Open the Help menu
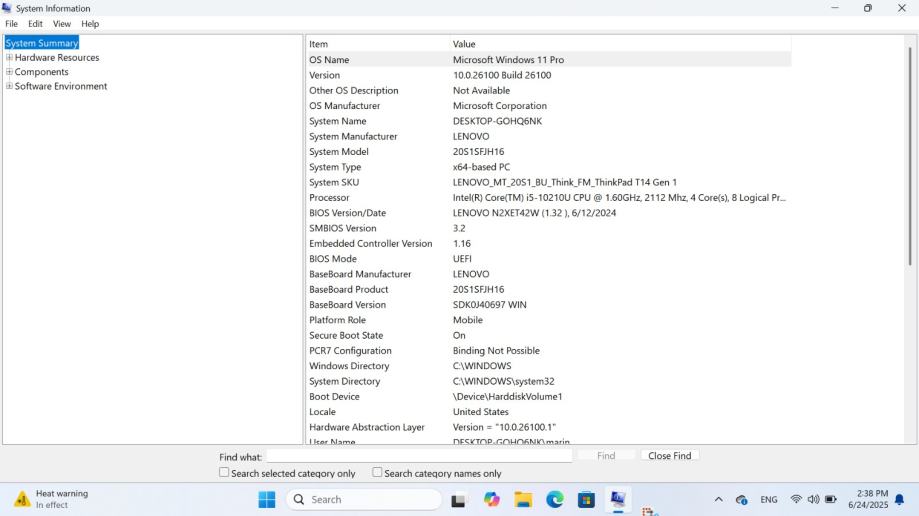Image resolution: width=919 pixels, height=516 pixels. 90,24
